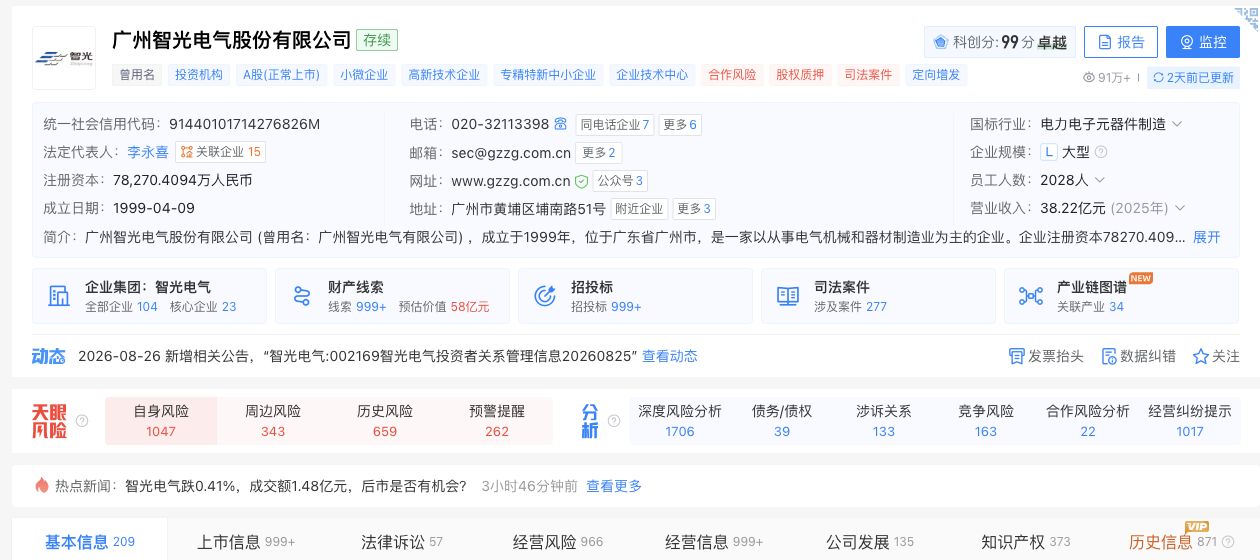Click the 产业链图谱 network icon
Image resolution: width=1260 pixels, height=560 pixels.
(x=1031, y=296)
